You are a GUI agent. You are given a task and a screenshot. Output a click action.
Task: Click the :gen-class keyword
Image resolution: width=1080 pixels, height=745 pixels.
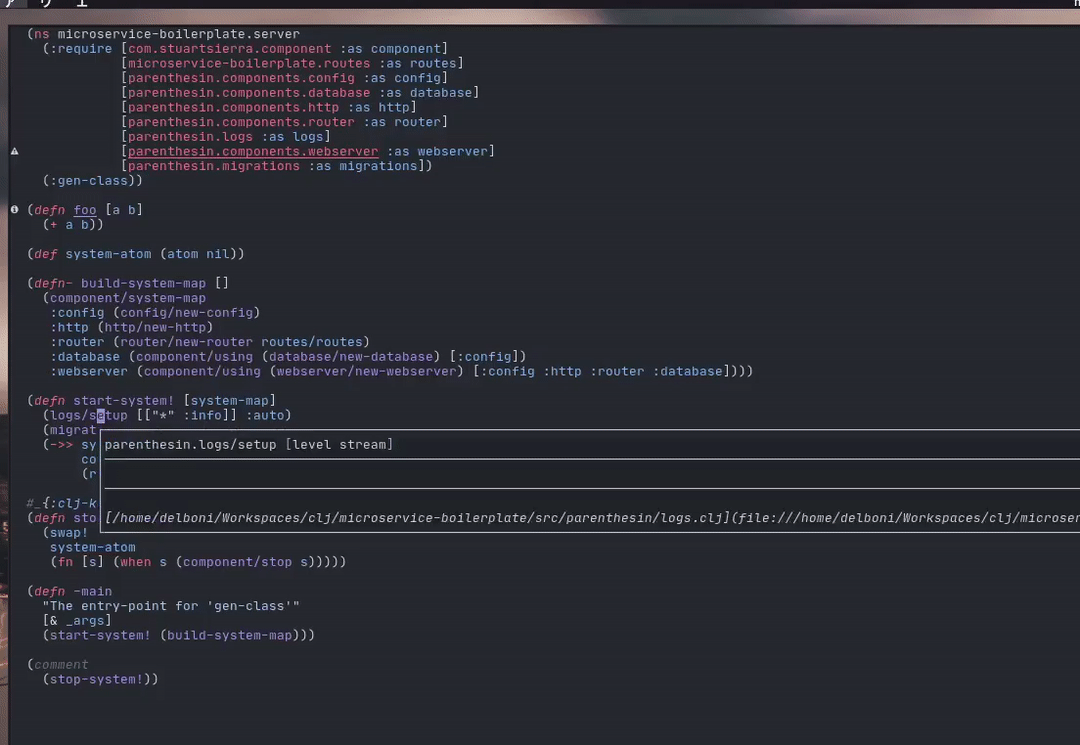(89, 180)
